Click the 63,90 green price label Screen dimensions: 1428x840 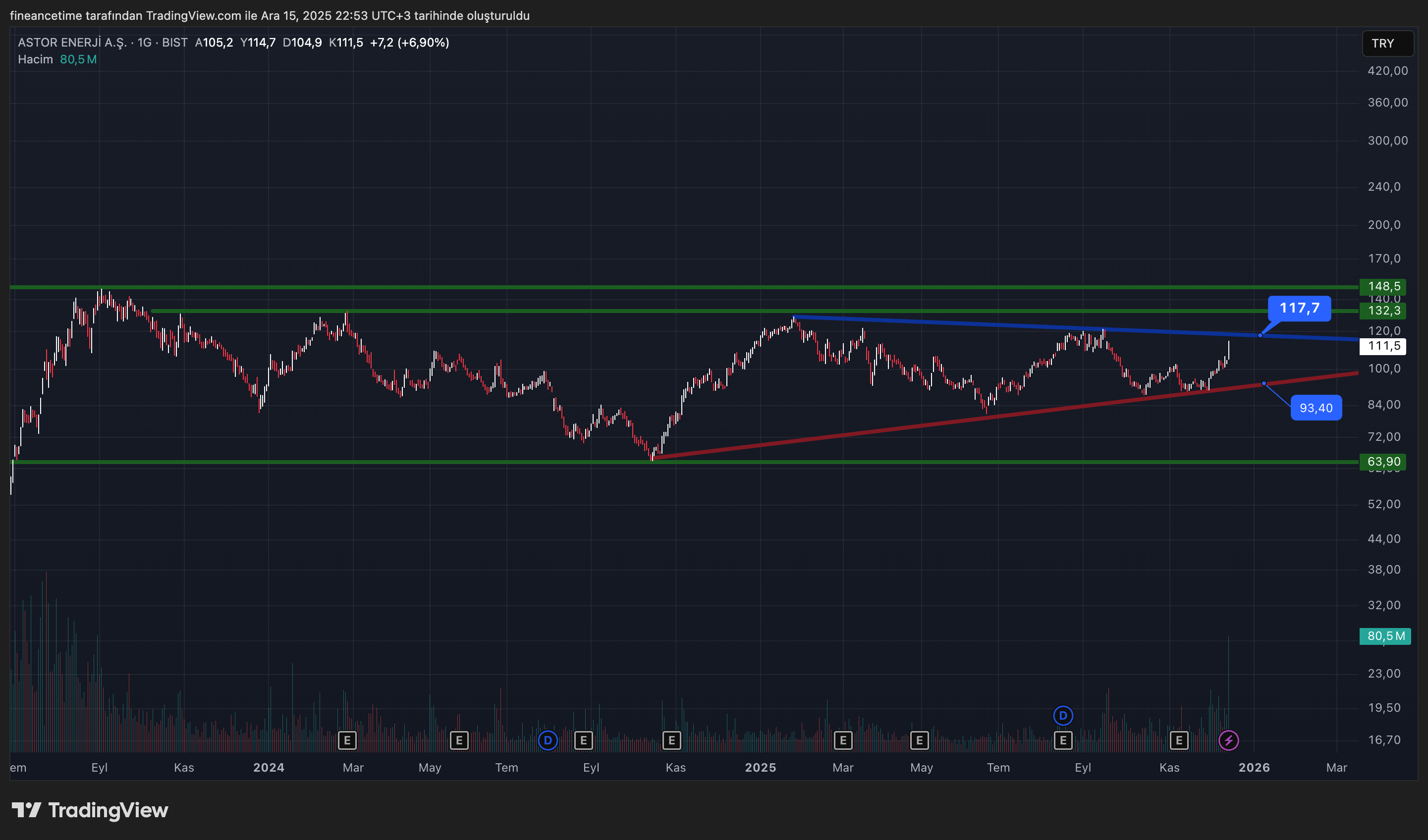tap(1383, 462)
